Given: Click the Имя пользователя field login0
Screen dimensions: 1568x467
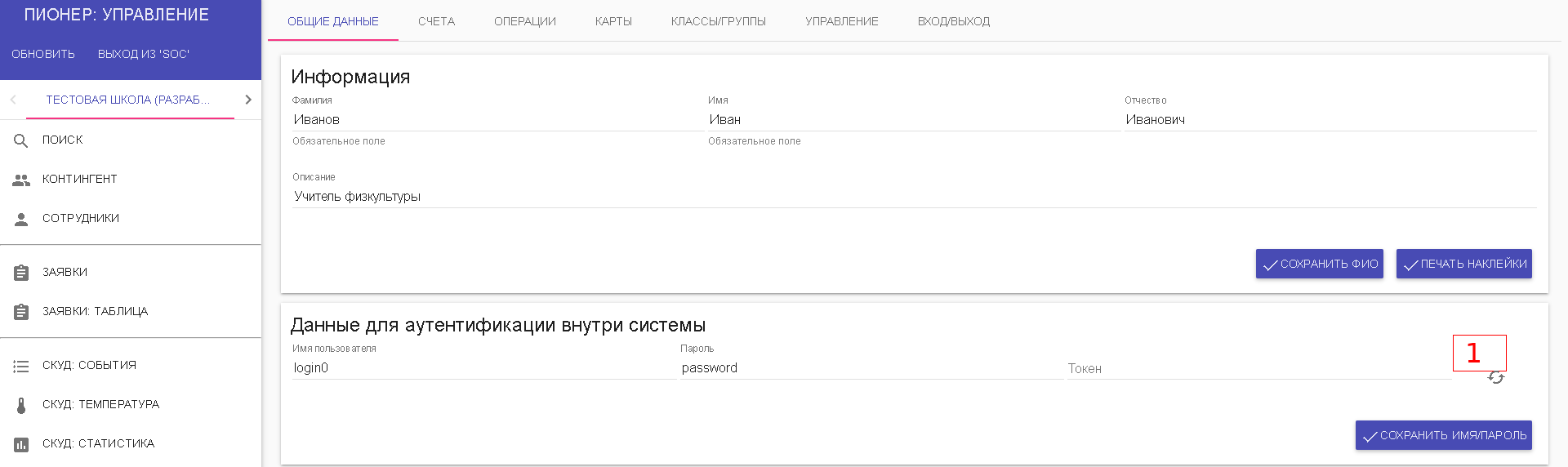Looking at the screenshot, I should pos(484,367).
